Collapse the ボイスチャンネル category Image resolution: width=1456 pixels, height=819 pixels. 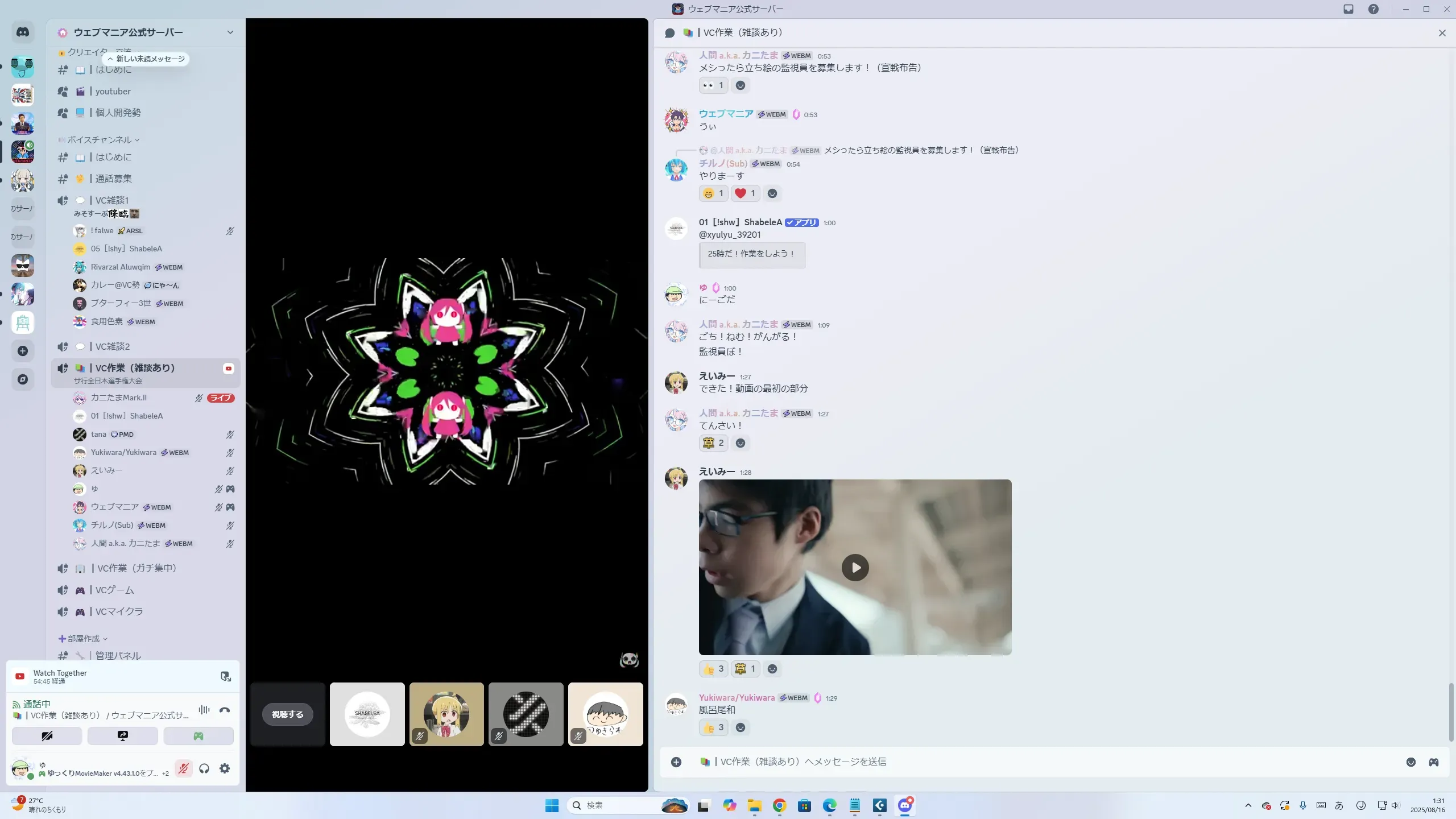tap(100, 140)
